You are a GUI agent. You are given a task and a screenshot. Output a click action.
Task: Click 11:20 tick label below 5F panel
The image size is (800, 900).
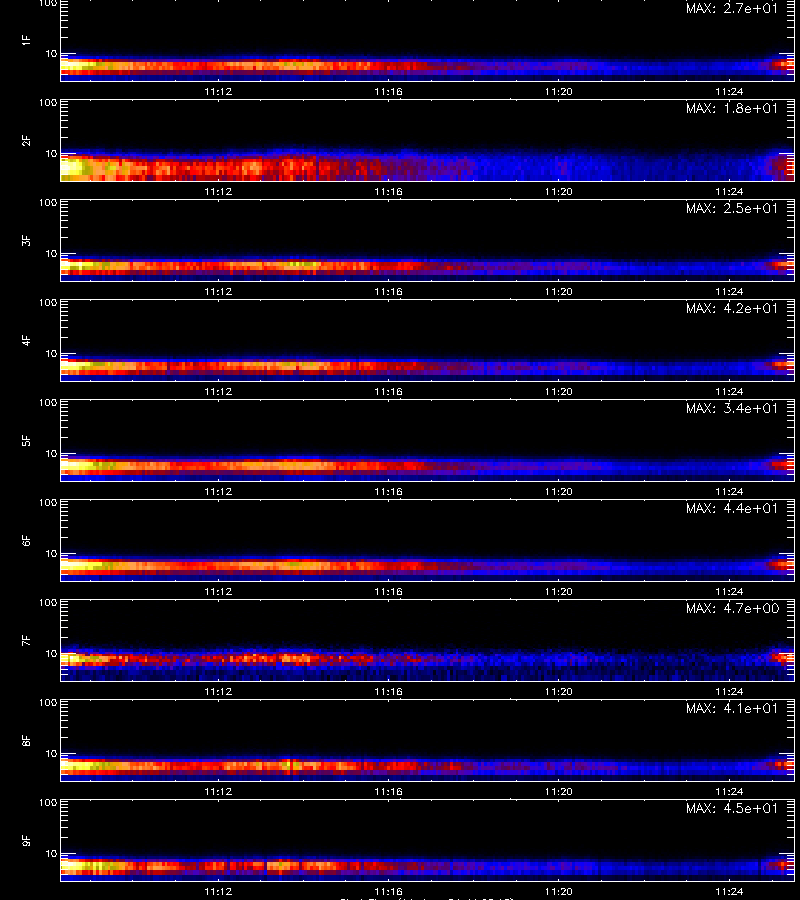pyautogui.click(x=558, y=491)
